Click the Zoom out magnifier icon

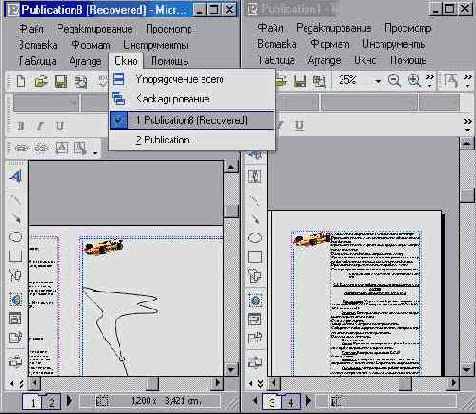(394, 81)
